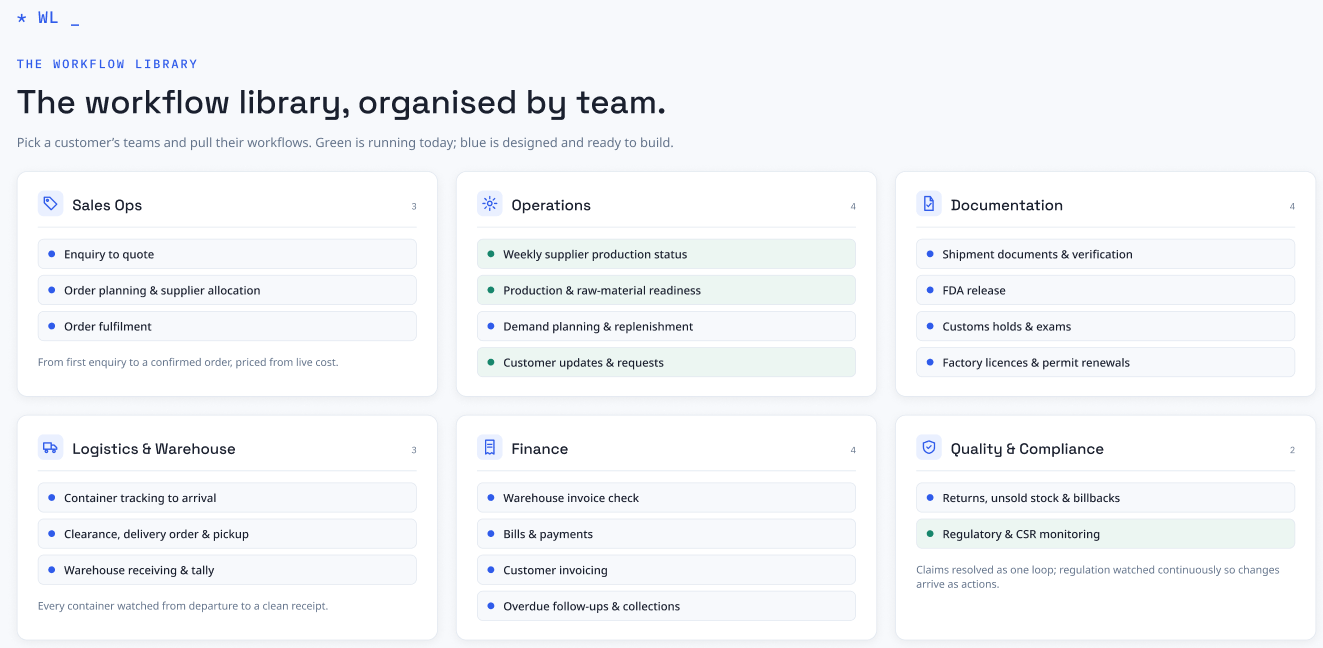Viewport: 1323px width, 648px height.
Task: Click the WL logo in header
Action: click(x=48, y=18)
